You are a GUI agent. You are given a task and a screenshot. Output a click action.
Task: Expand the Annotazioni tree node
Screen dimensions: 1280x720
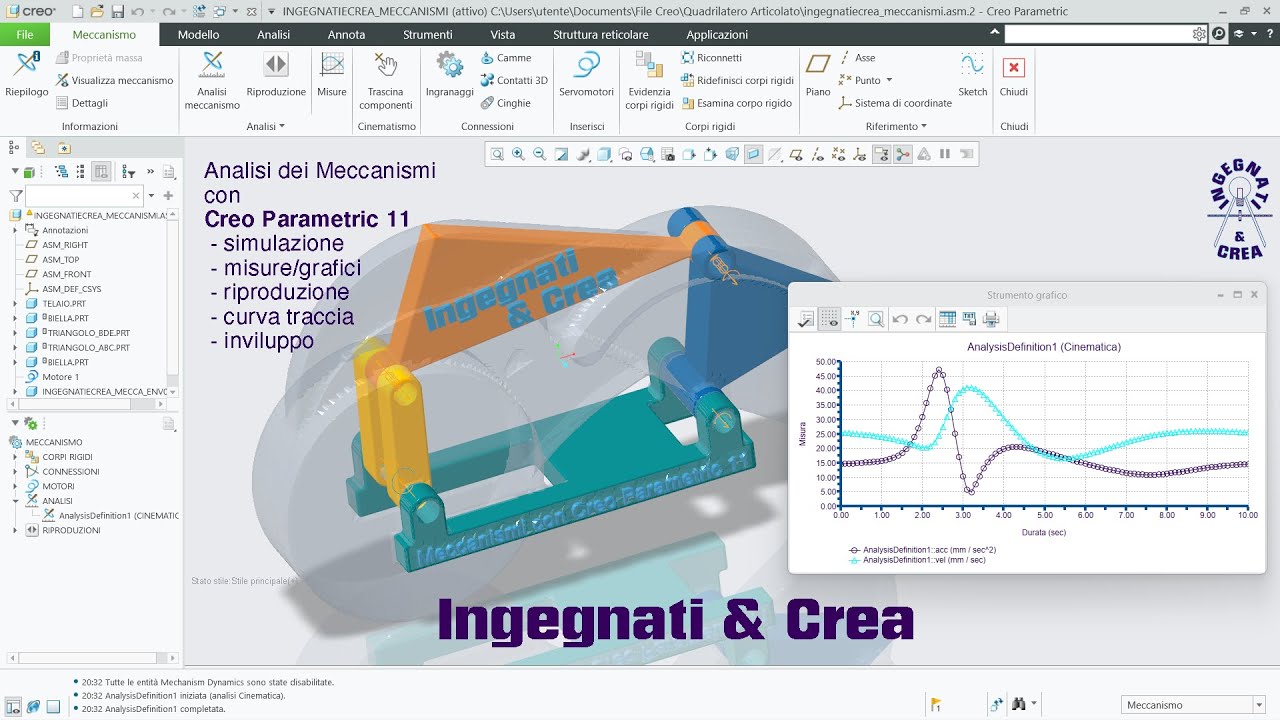pos(15,230)
